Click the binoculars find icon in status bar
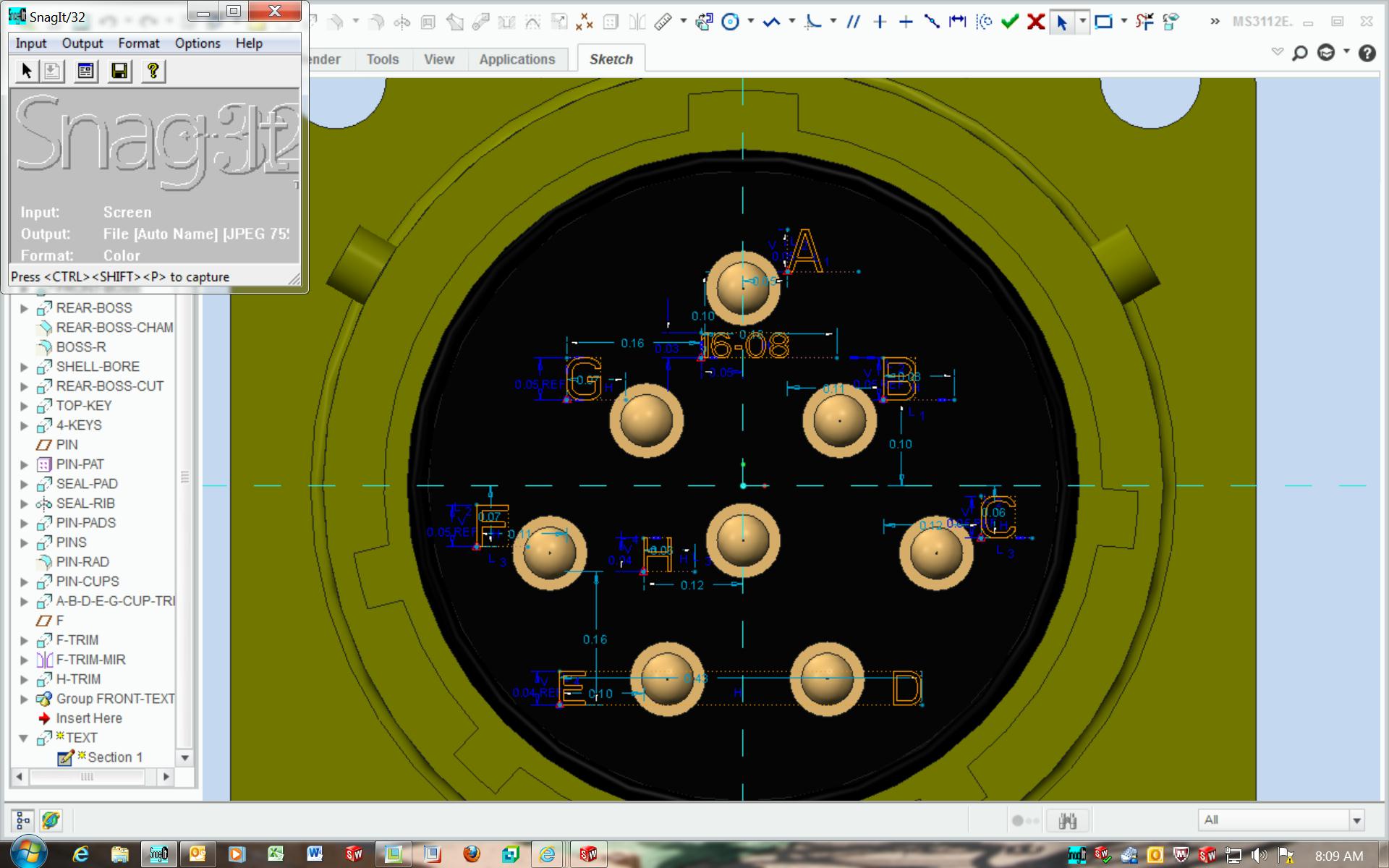The image size is (1389, 868). click(1068, 820)
